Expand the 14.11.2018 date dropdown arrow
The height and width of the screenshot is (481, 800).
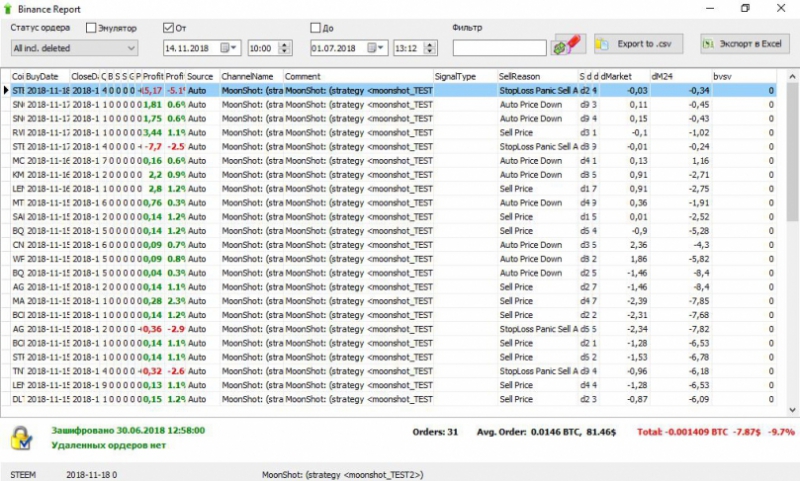tap(234, 48)
